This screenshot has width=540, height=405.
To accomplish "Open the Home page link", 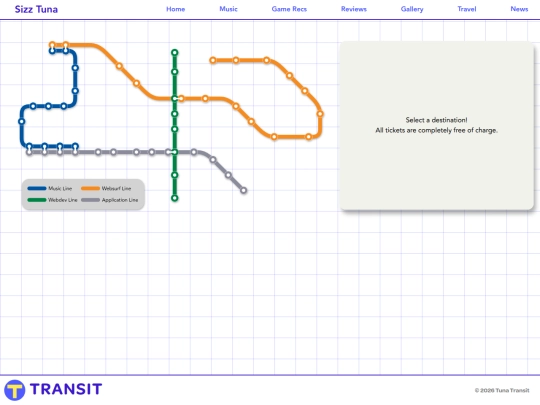I will tap(176, 9).
